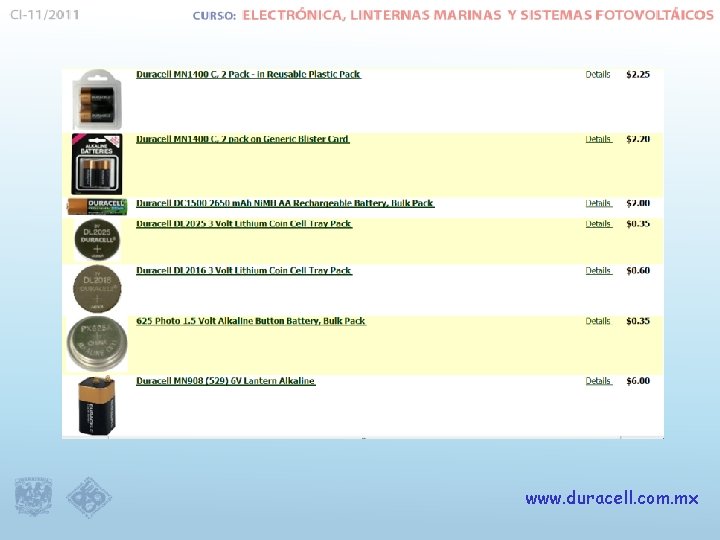Image resolution: width=720 pixels, height=540 pixels.
Task: Click the DL2016 coin cell thumbnail
Action: coord(97,289)
